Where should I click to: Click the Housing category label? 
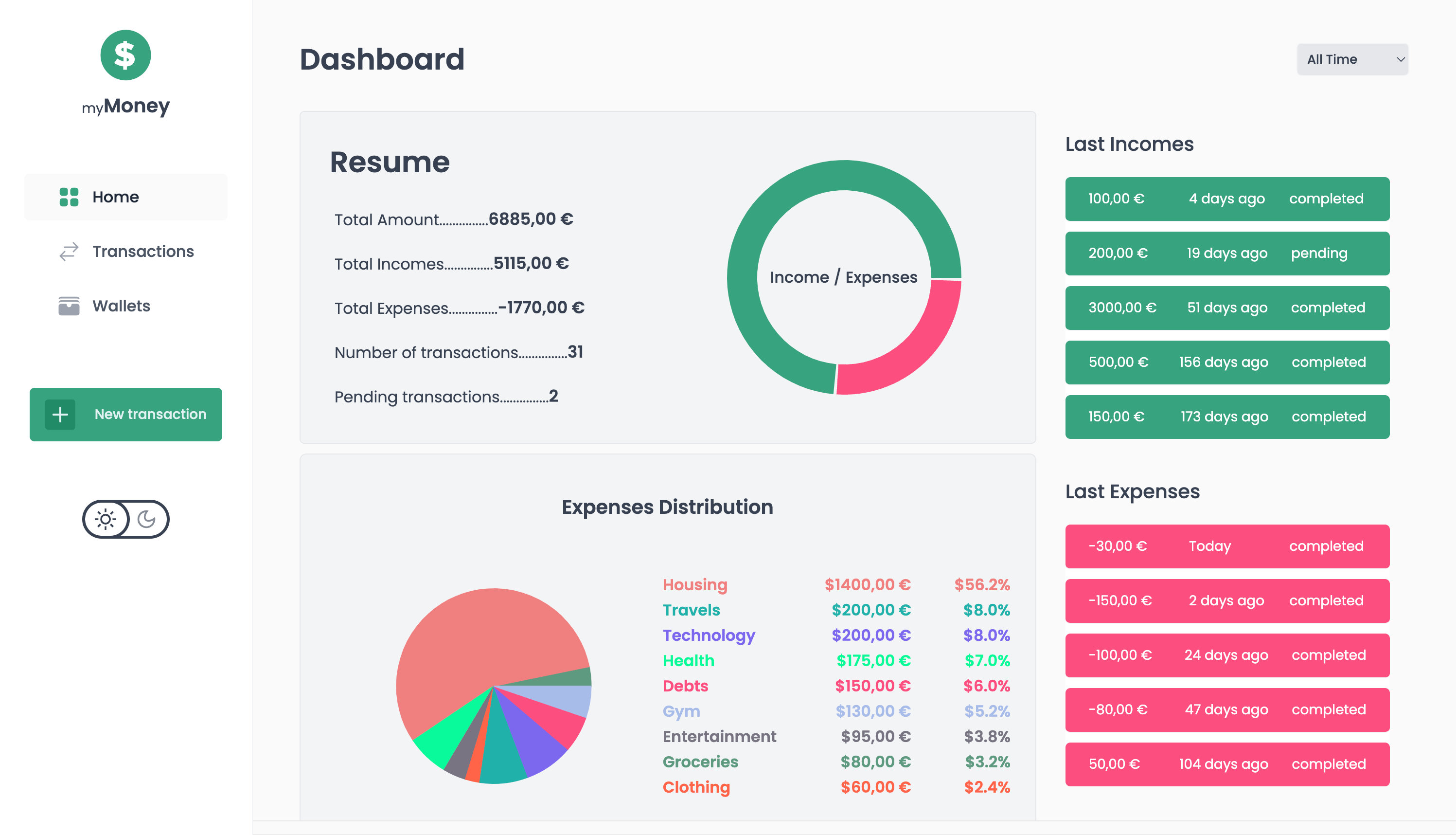(x=695, y=585)
